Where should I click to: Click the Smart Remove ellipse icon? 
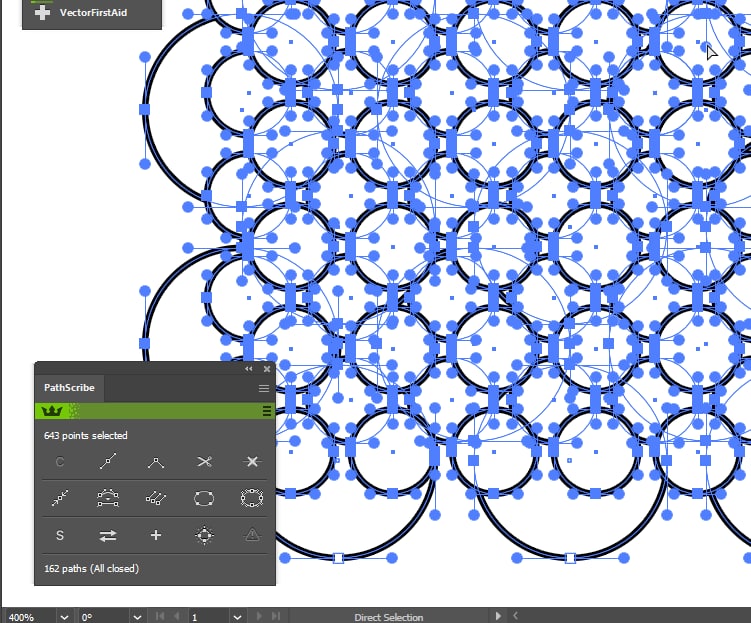pyautogui.click(x=205, y=498)
